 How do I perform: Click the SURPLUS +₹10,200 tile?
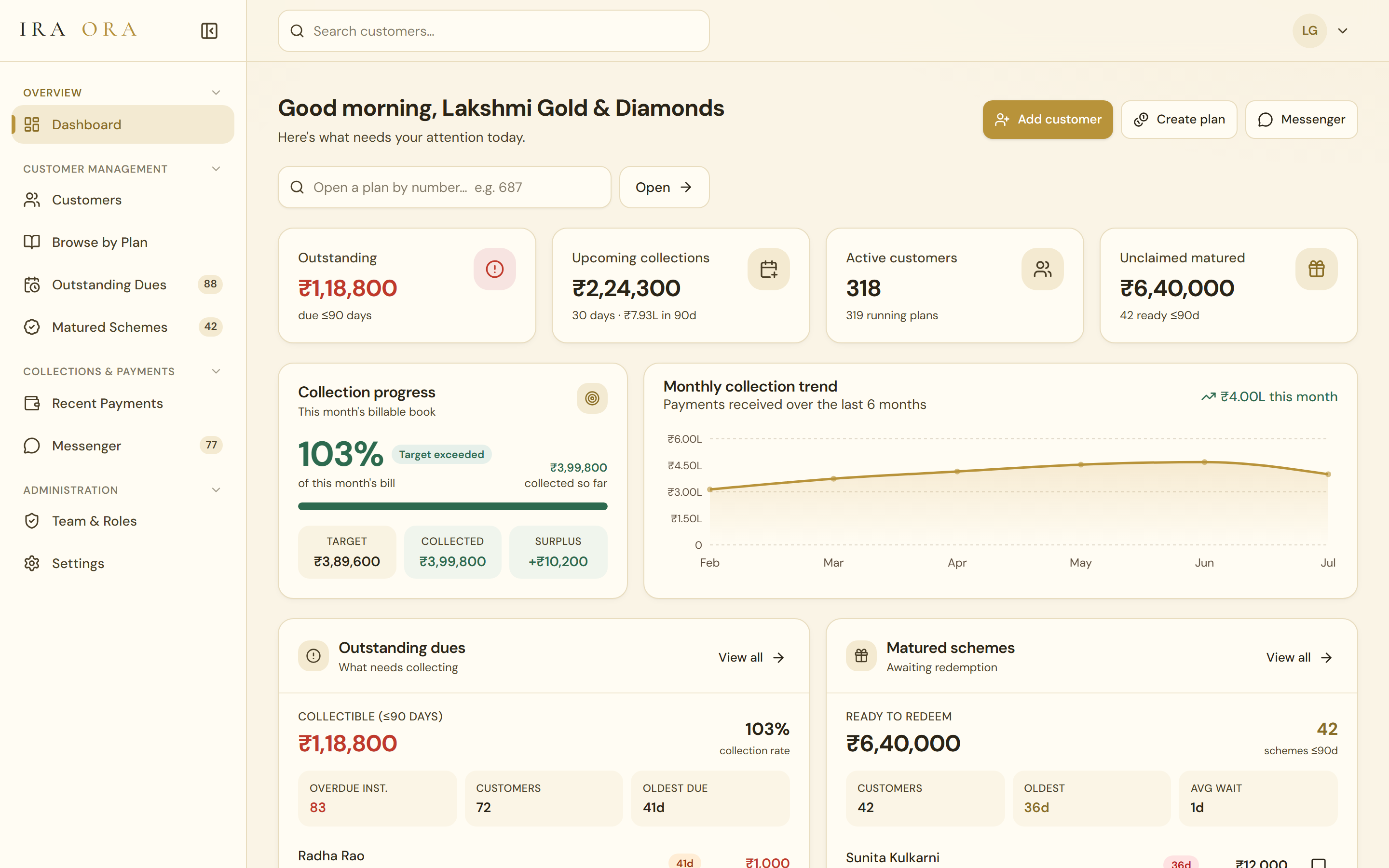558,552
